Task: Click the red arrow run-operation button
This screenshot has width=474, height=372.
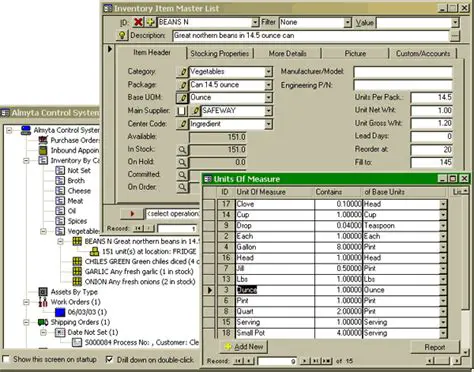Action: pos(132,214)
